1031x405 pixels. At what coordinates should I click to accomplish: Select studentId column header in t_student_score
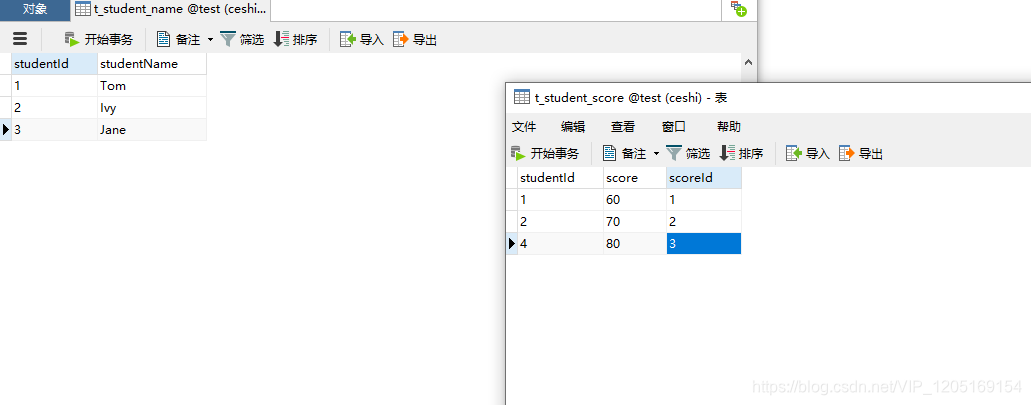click(x=560, y=178)
